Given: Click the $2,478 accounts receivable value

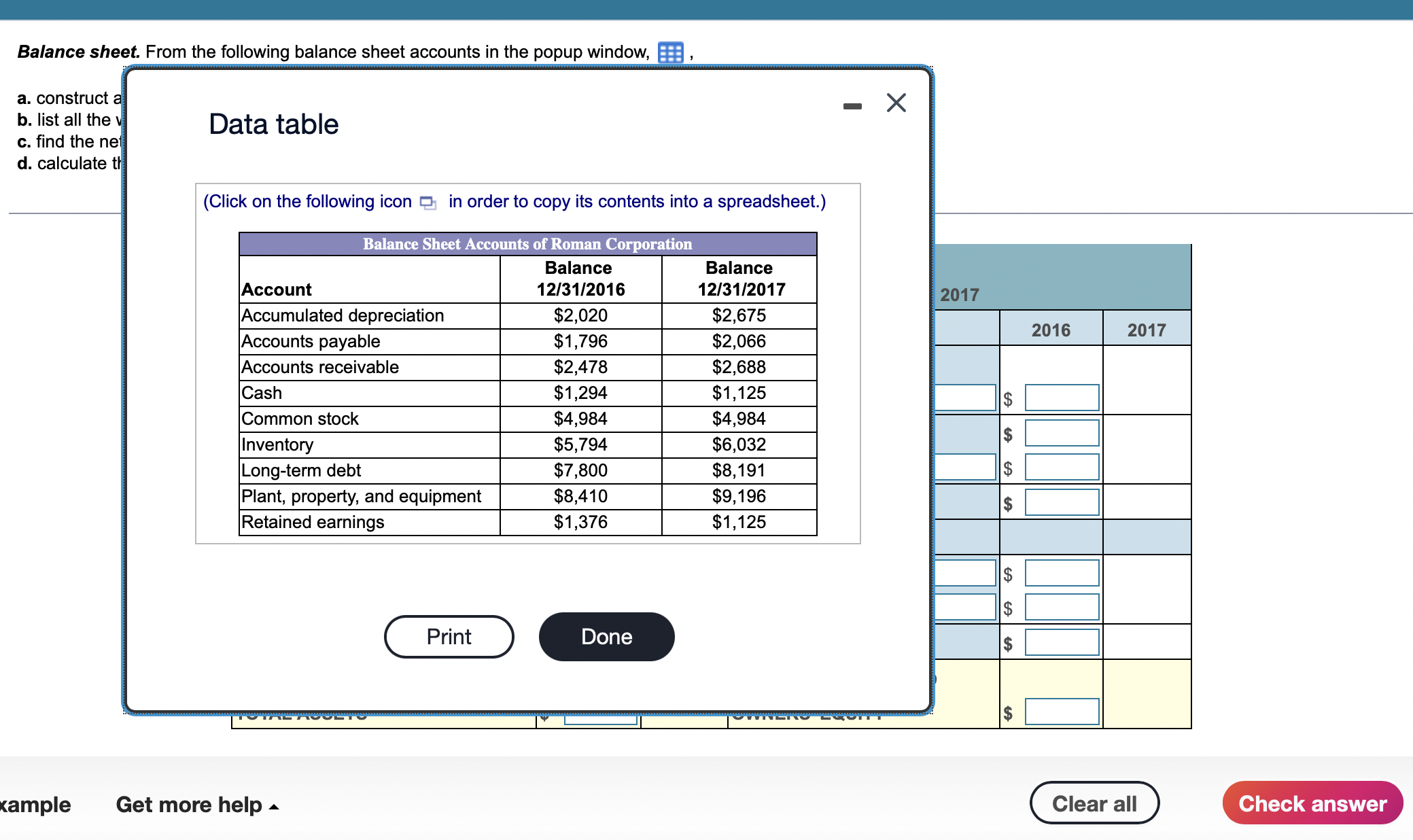Looking at the screenshot, I should point(580,367).
